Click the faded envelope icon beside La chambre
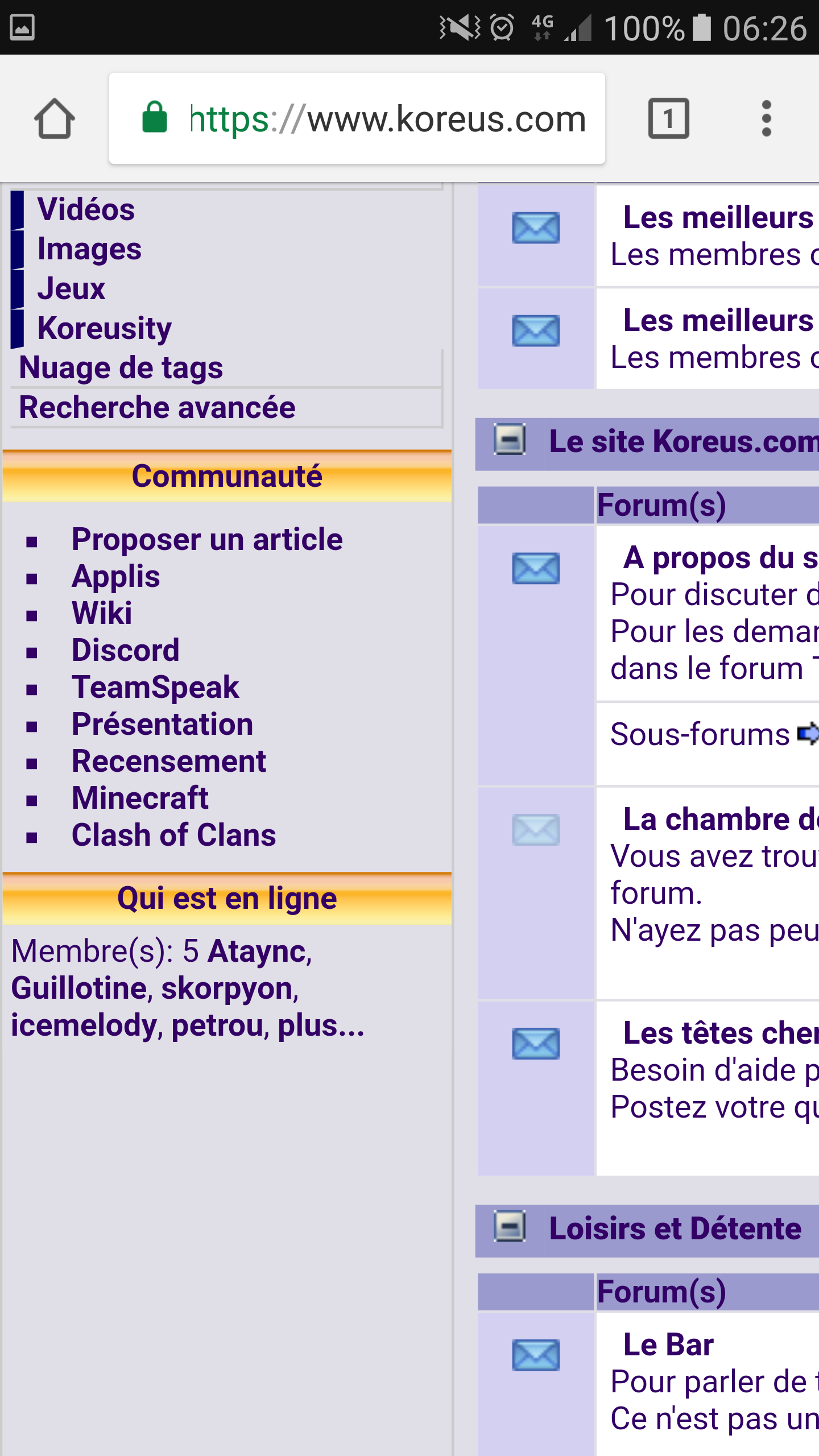 pyautogui.click(x=535, y=830)
